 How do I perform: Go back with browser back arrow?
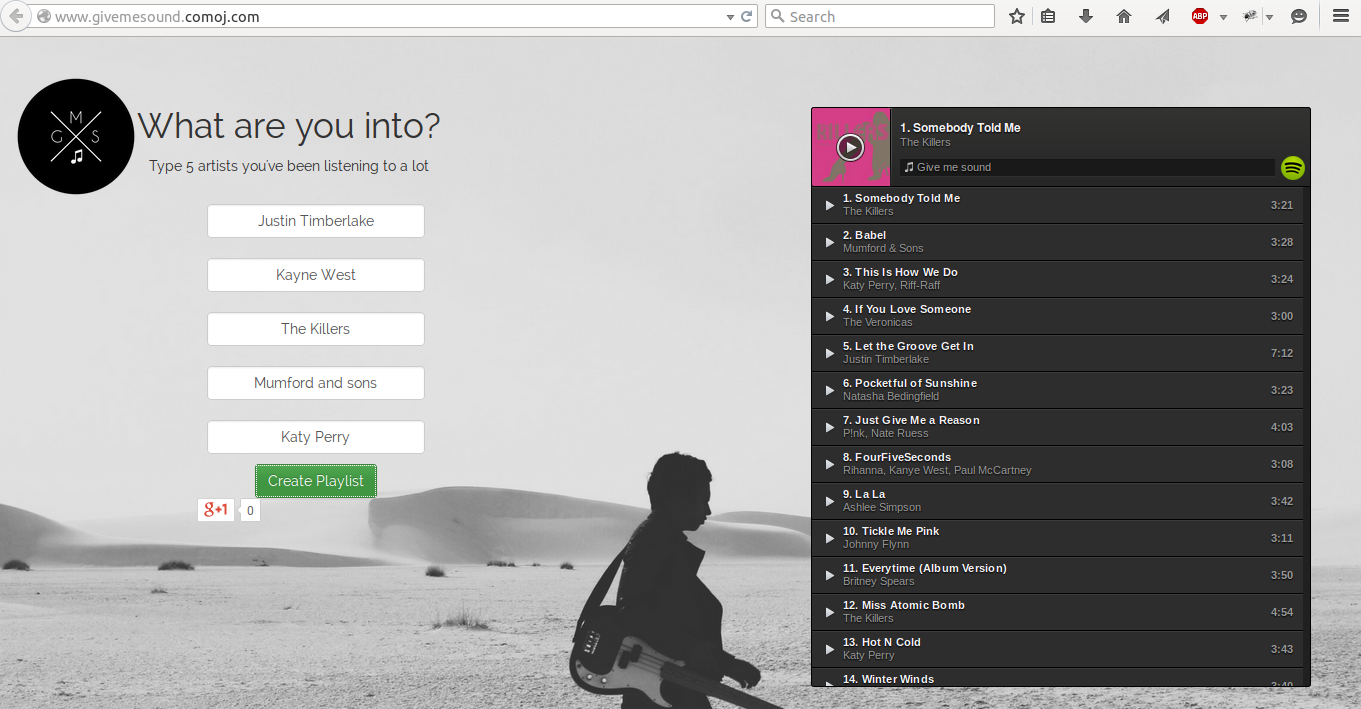pos(16,16)
